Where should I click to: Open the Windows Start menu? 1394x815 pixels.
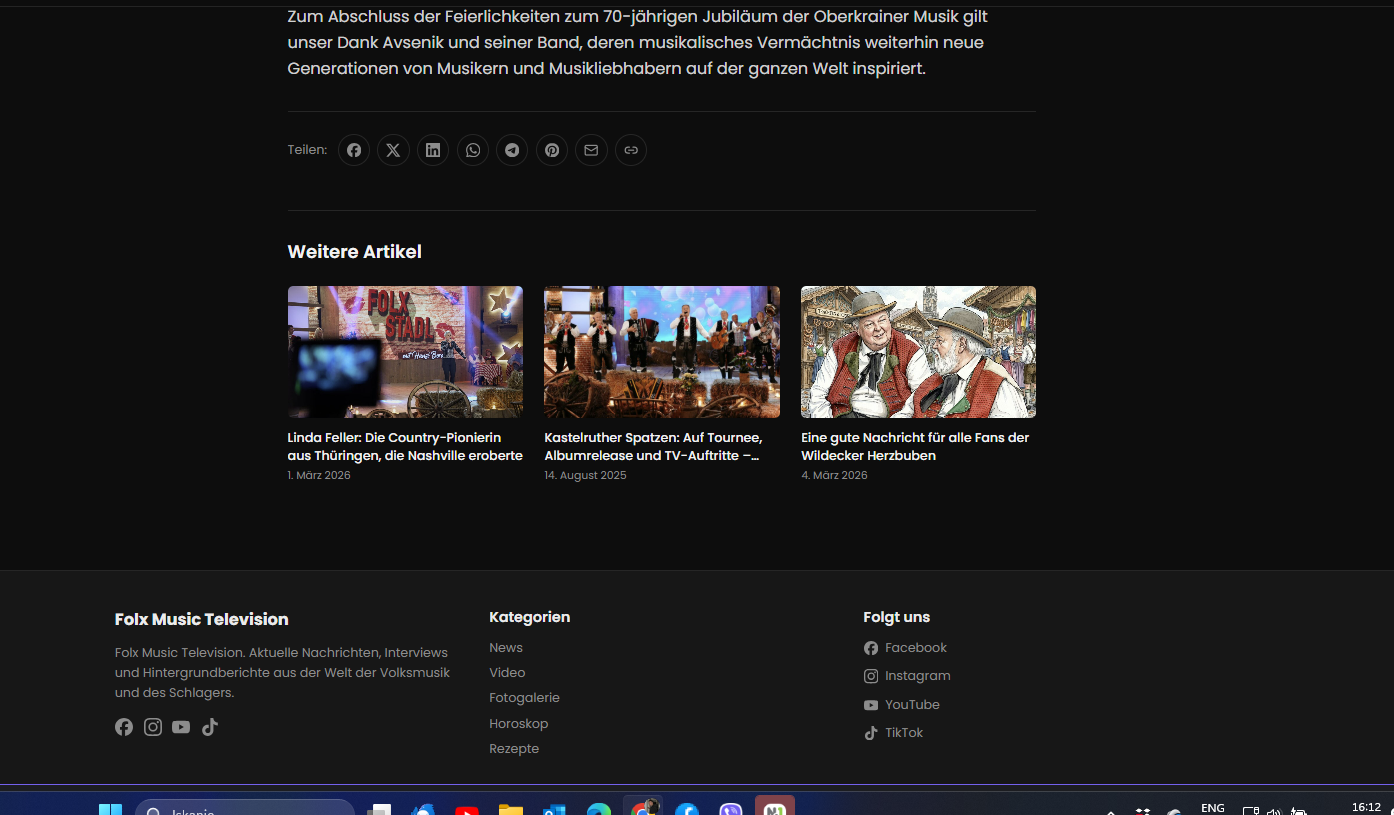[110, 809]
